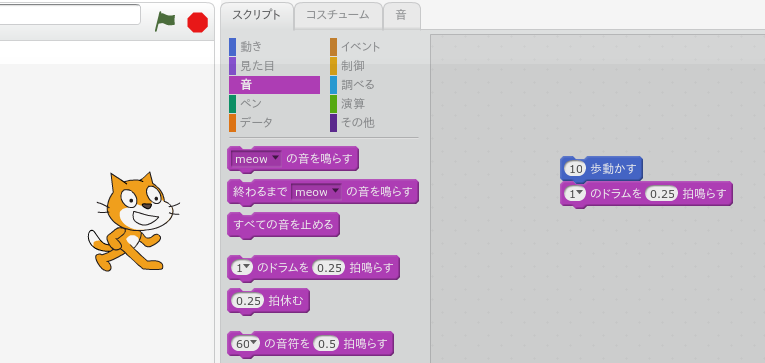Click the 歩動かす block in the script area
Image resolution: width=765 pixels, height=363 pixels.
614,169
